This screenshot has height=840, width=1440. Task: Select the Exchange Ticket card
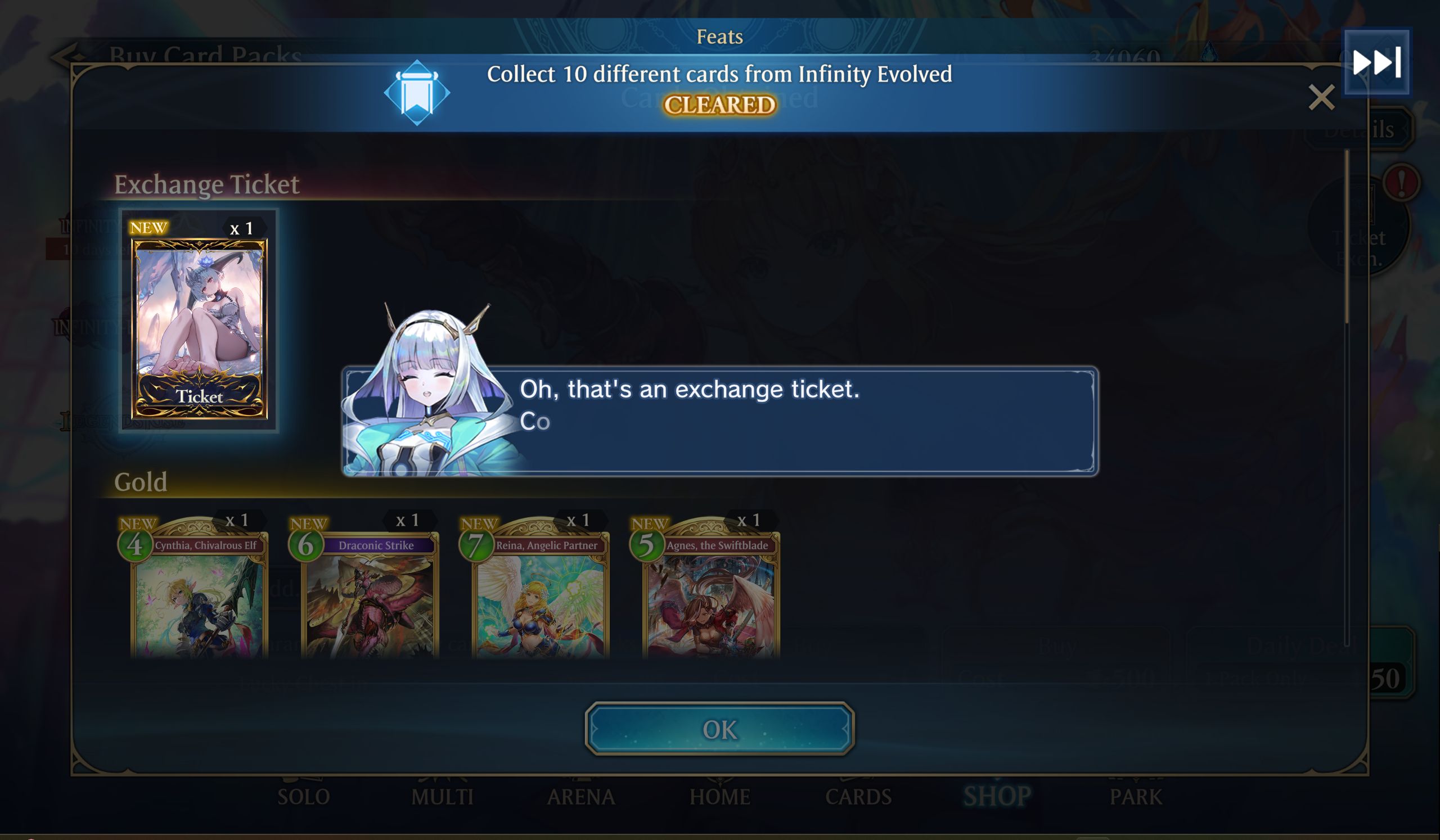(x=199, y=321)
